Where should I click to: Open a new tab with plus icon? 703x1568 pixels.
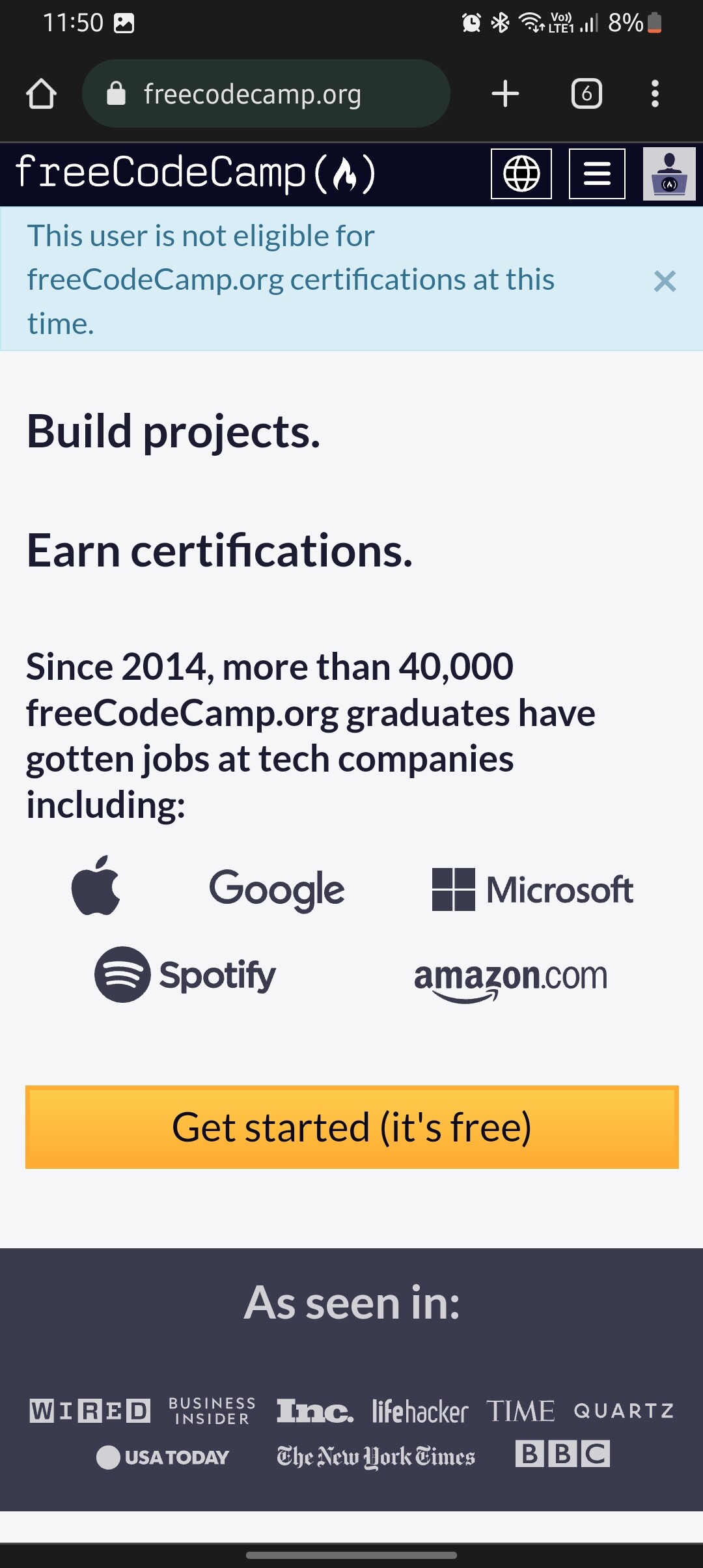click(x=505, y=94)
